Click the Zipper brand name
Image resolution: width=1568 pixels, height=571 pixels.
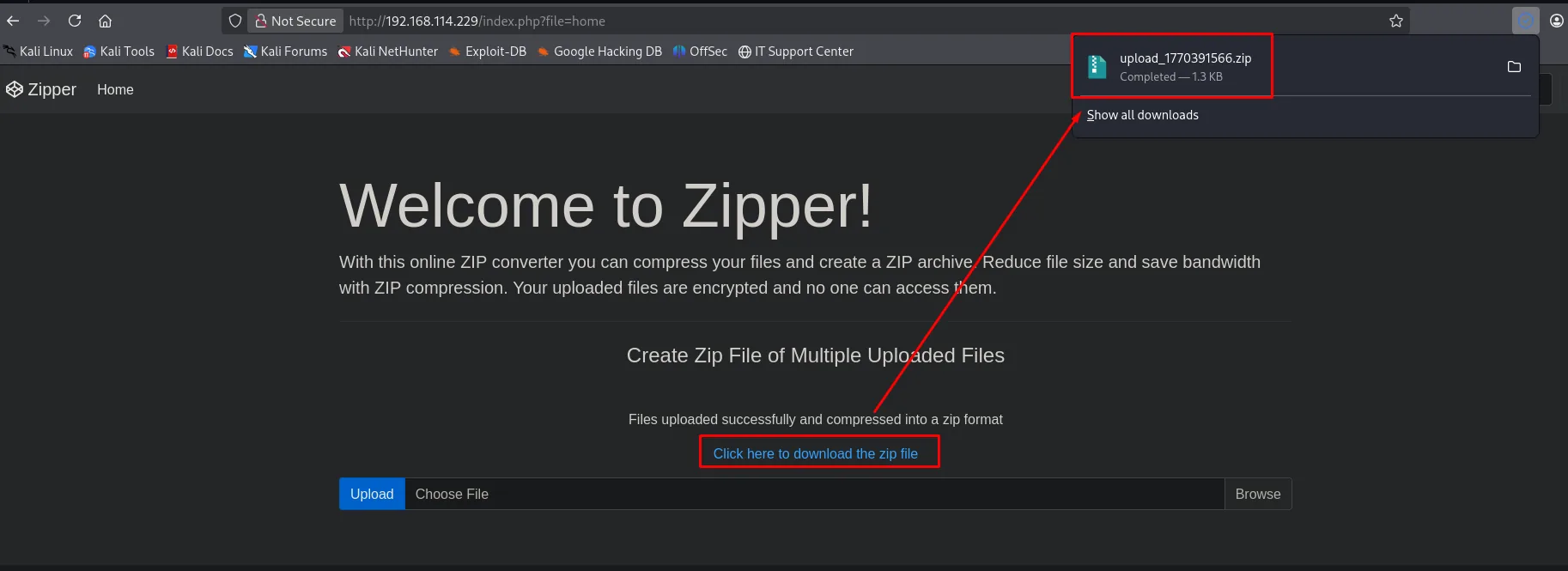point(52,89)
